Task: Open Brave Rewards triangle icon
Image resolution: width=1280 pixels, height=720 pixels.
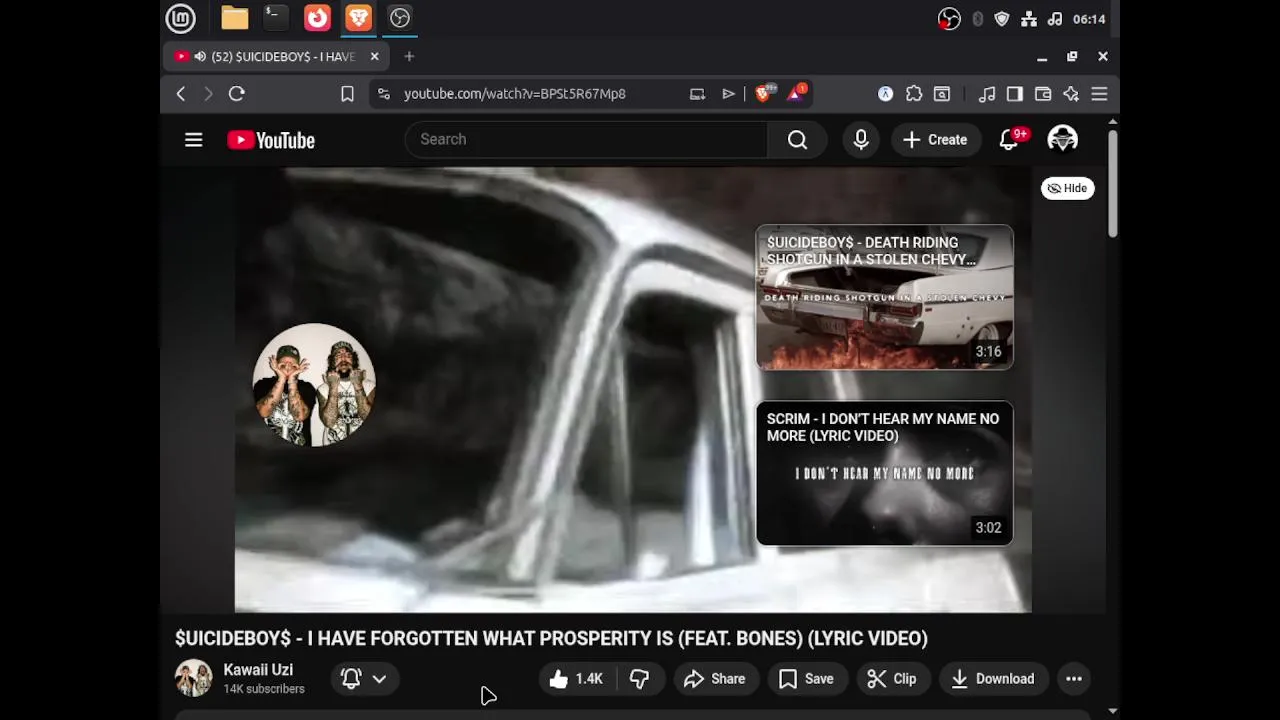Action: tap(797, 94)
